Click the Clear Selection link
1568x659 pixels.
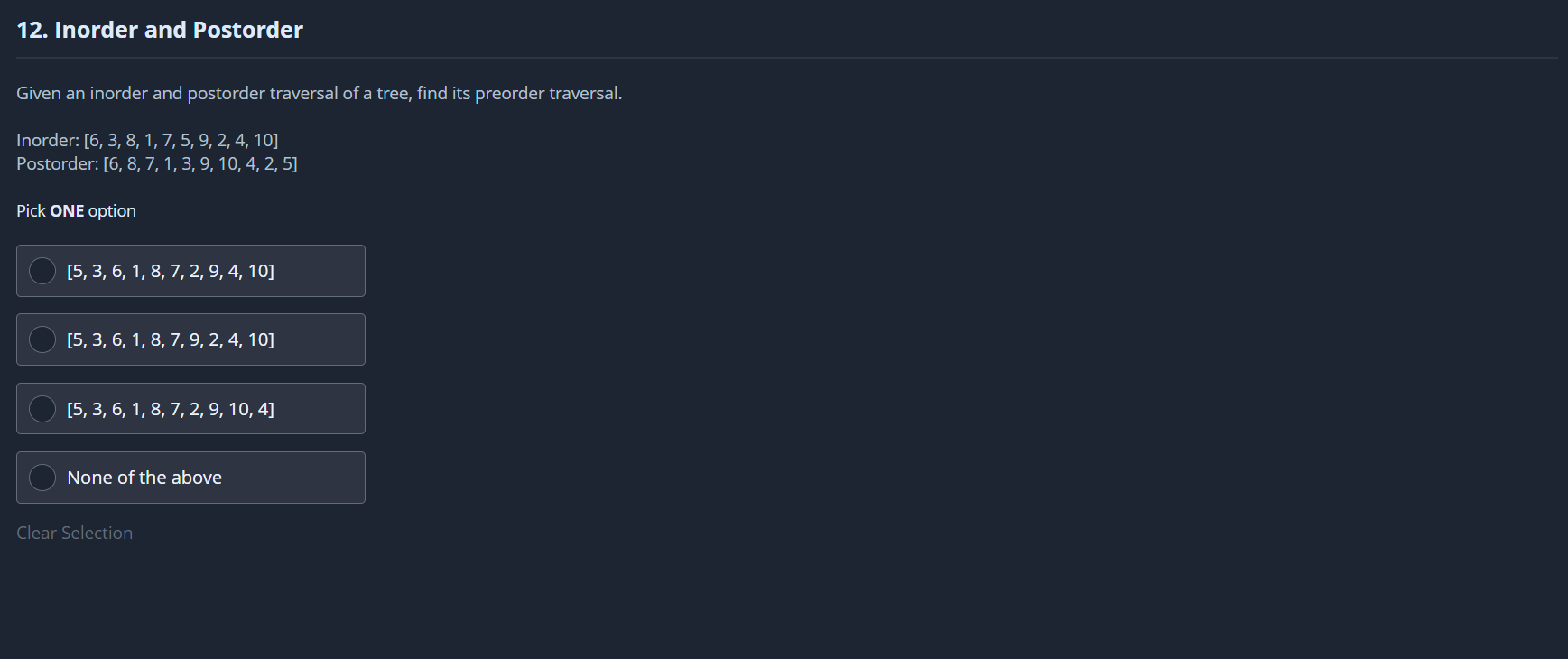(74, 533)
